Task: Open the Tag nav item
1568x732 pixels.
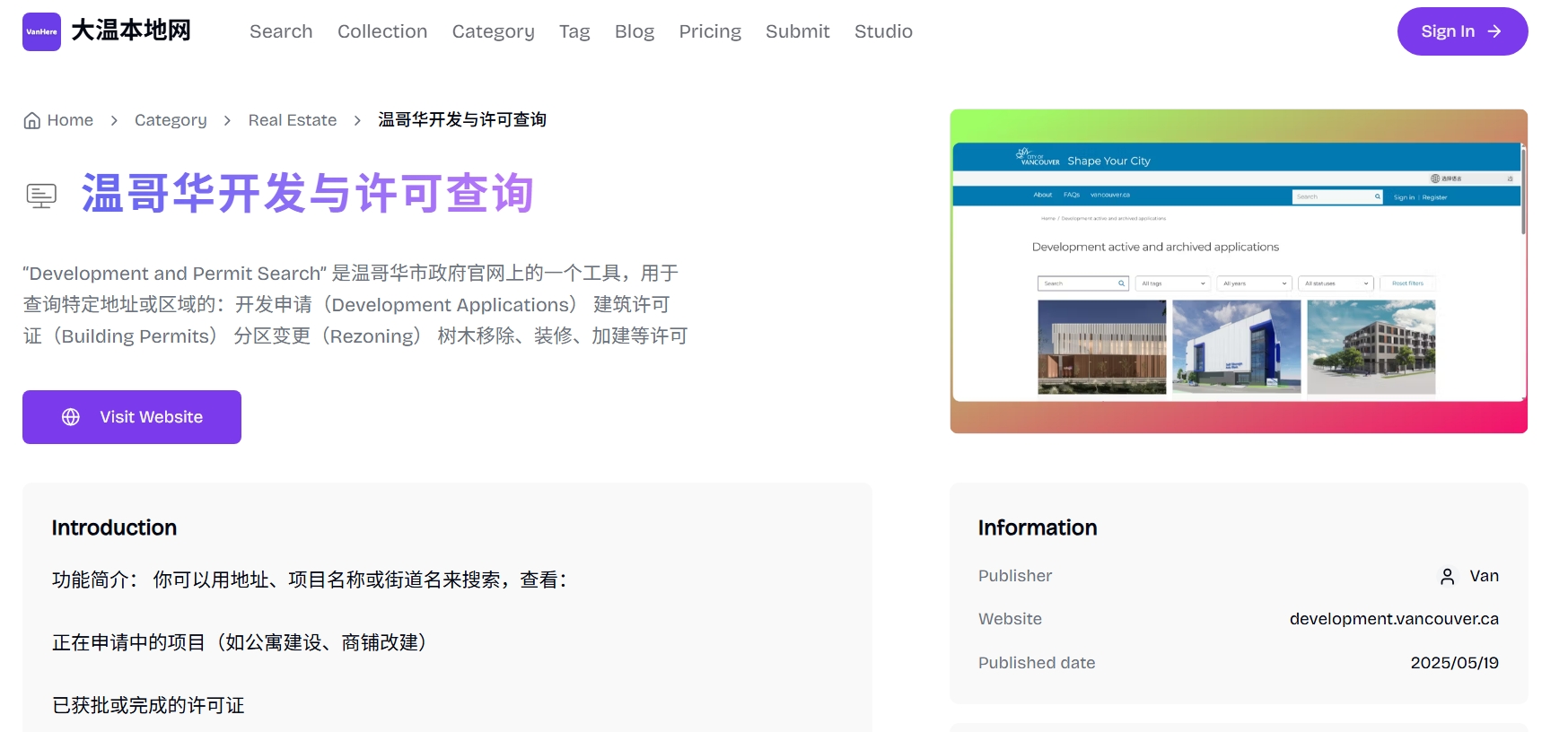Action: [x=574, y=31]
